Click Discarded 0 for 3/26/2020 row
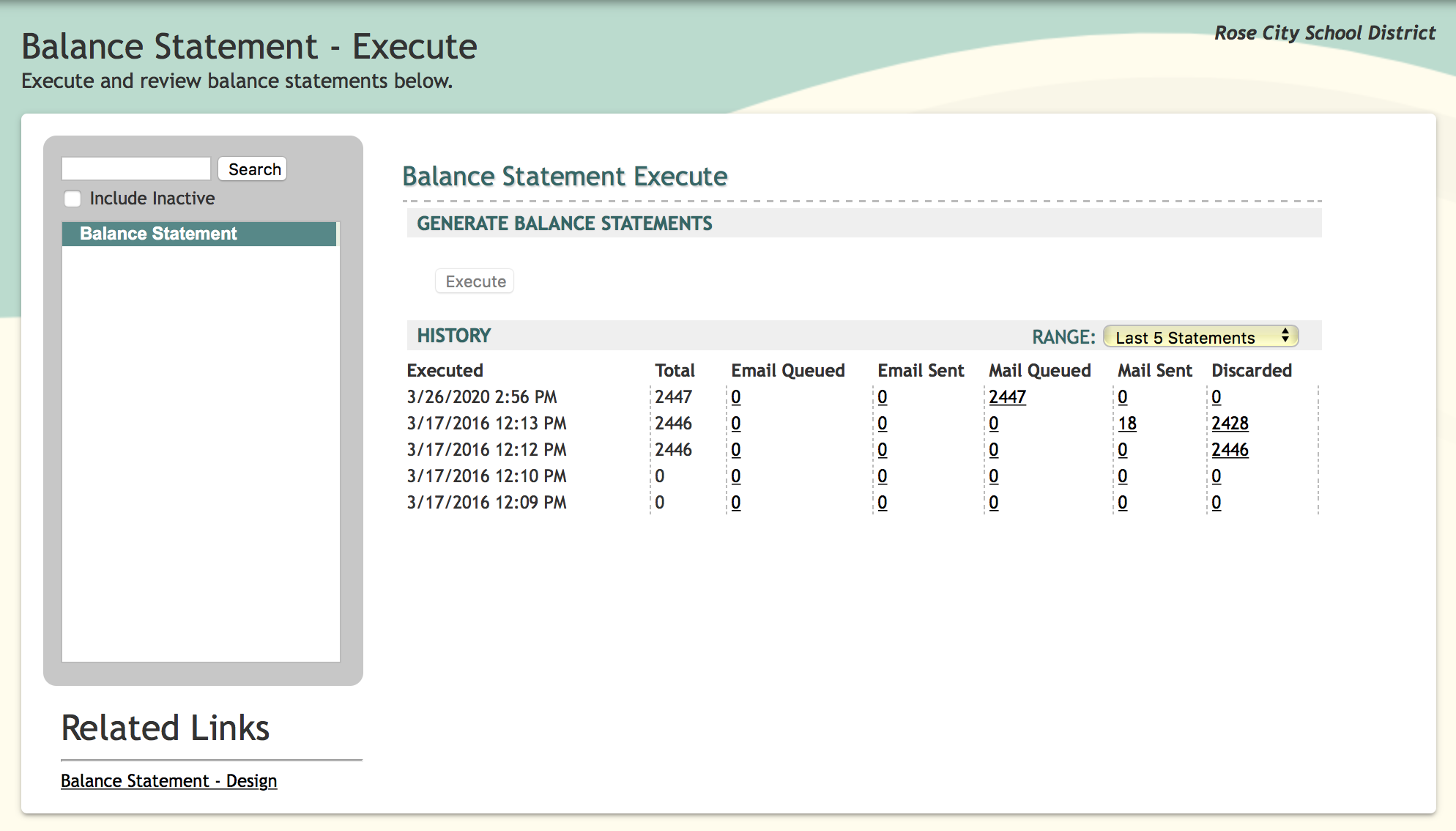The width and height of the screenshot is (1456, 831). pyautogui.click(x=1217, y=397)
